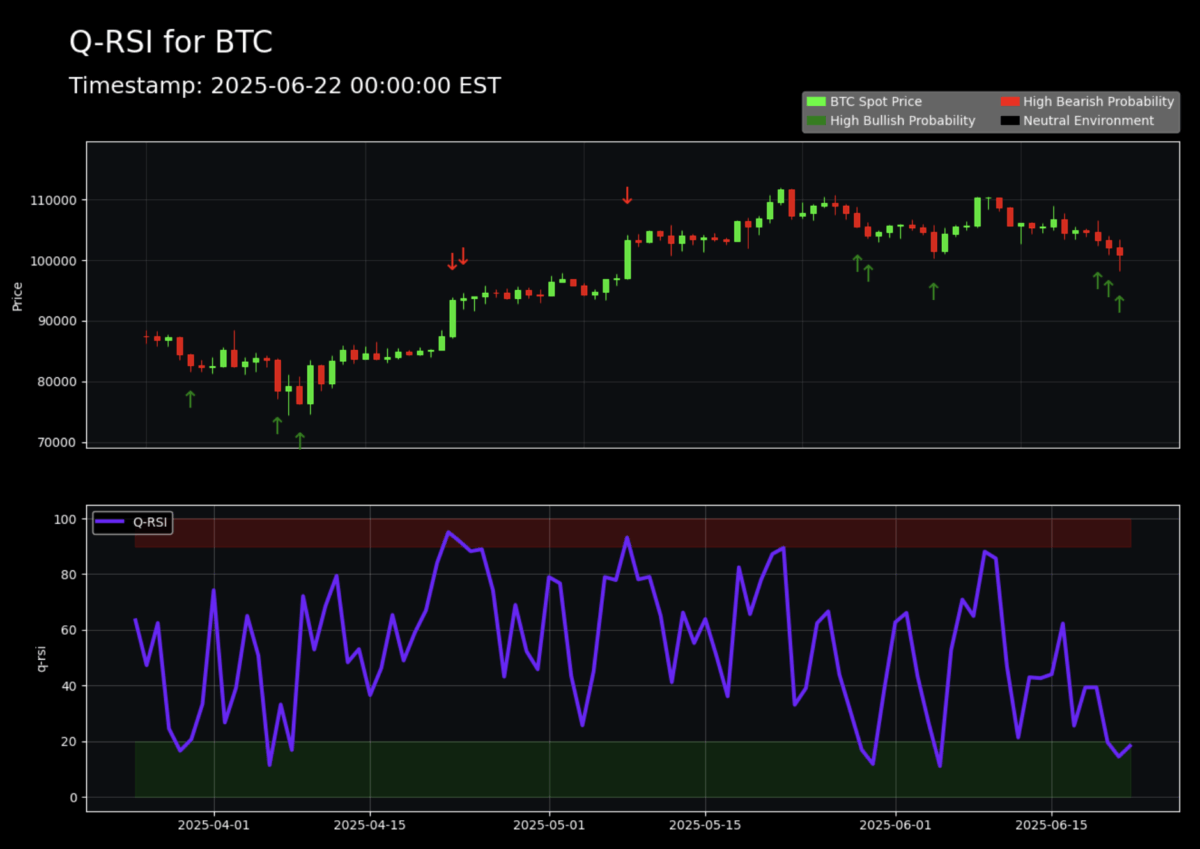
Task: Toggle the BTC Spot Price series via its legend entry
Action: pos(866,101)
